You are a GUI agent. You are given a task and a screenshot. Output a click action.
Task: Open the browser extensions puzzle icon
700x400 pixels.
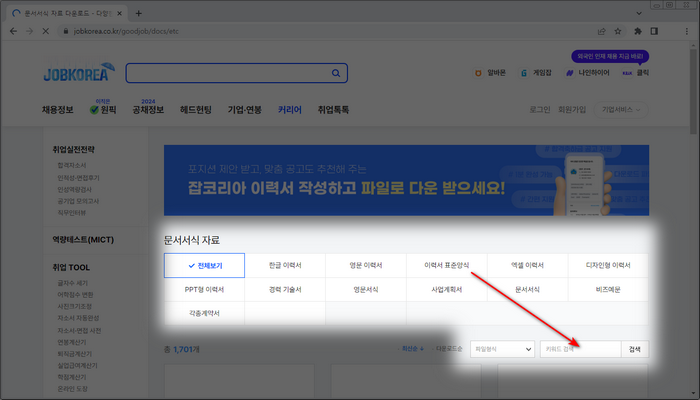pyautogui.click(x=638, y=31)
